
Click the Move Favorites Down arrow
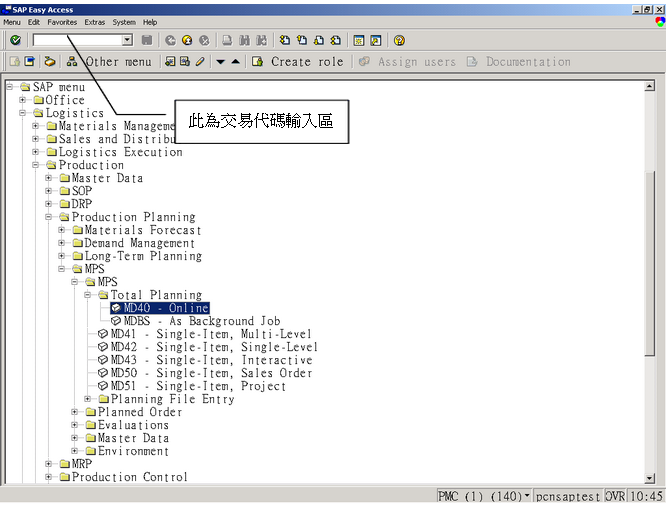point(220,62)
